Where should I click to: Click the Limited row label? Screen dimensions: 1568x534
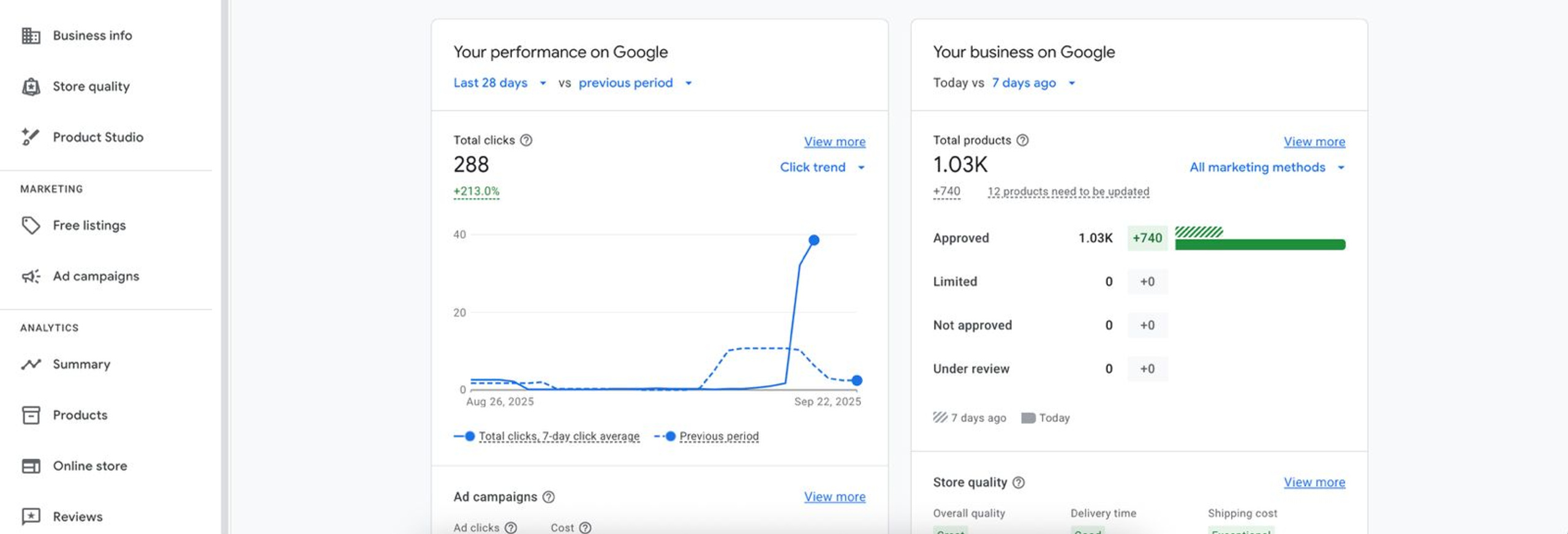(955, 282)
